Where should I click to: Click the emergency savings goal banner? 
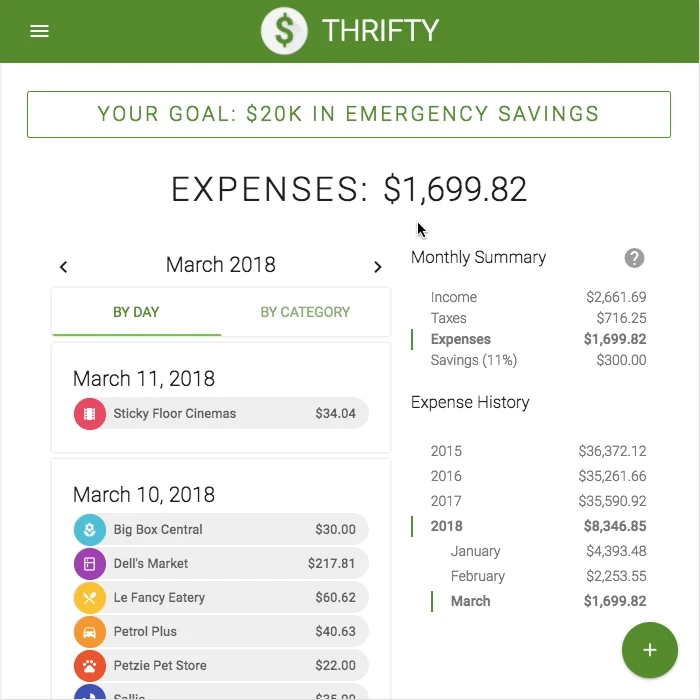click(349, 114)
